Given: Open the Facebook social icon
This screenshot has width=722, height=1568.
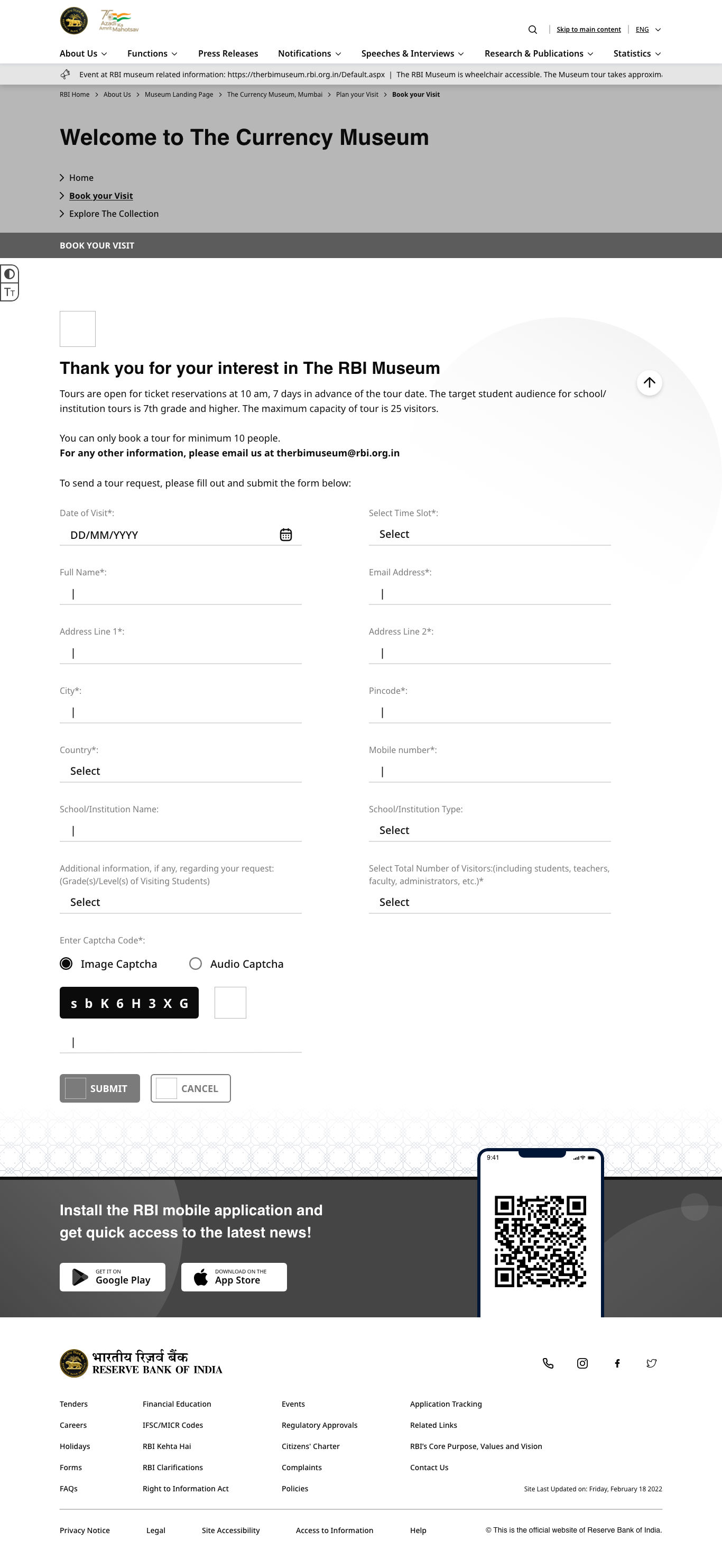Looking at the screenshot, I should click(617, 1363).
